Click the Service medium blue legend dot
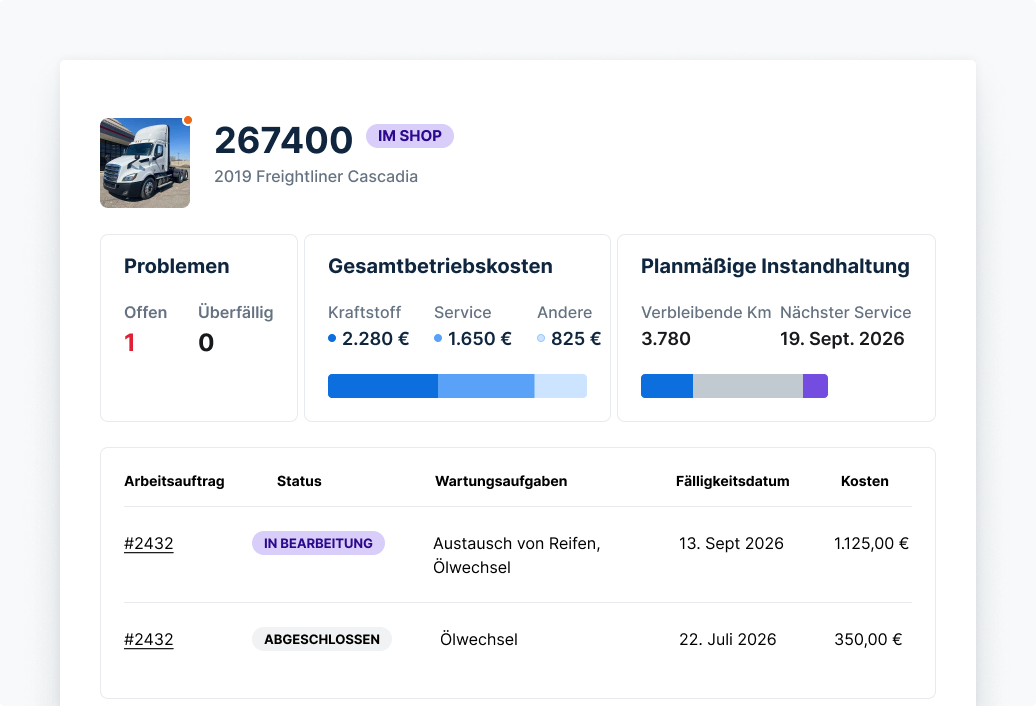 coord(438,338)
